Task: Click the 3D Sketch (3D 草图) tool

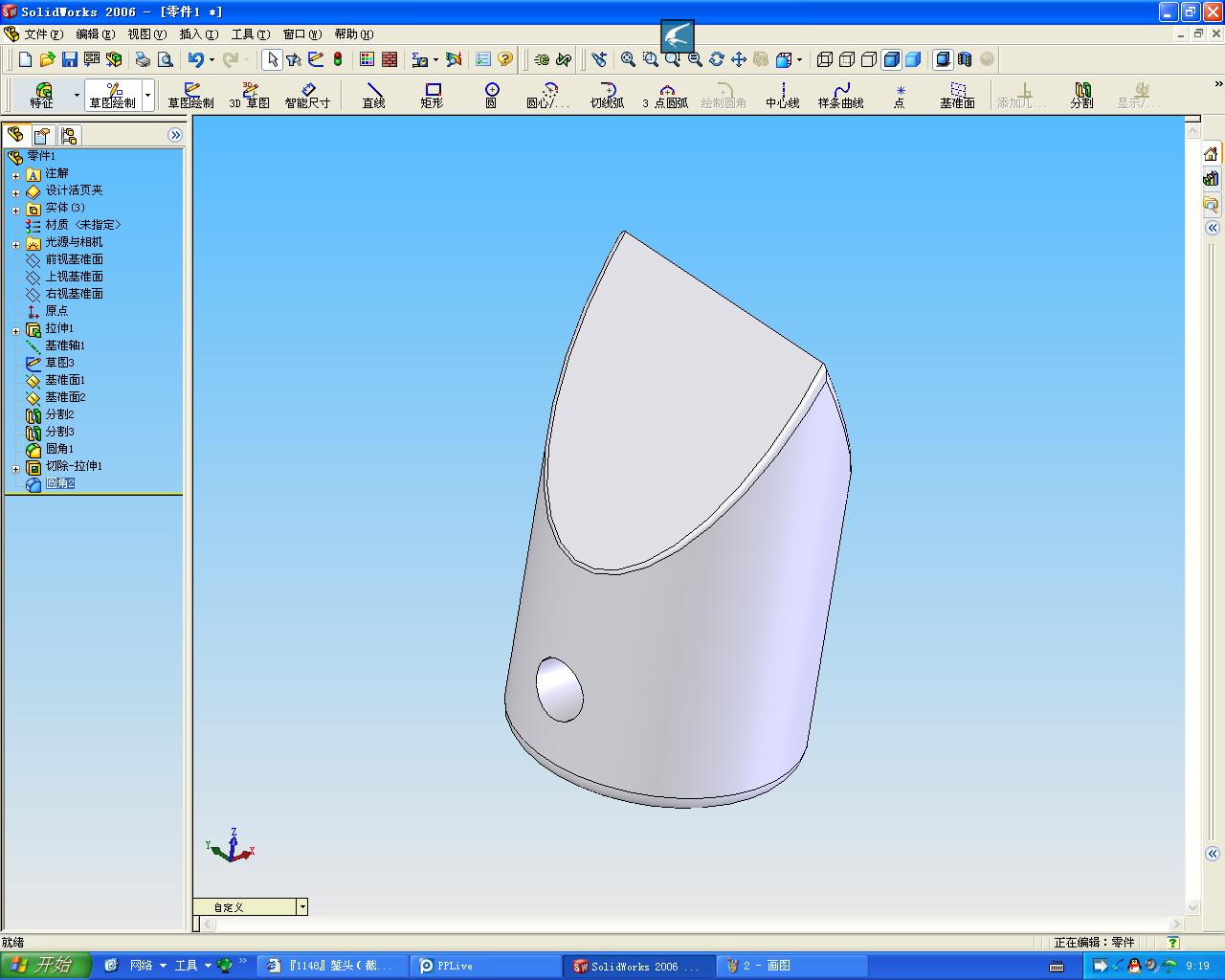Action: (249, 95)
